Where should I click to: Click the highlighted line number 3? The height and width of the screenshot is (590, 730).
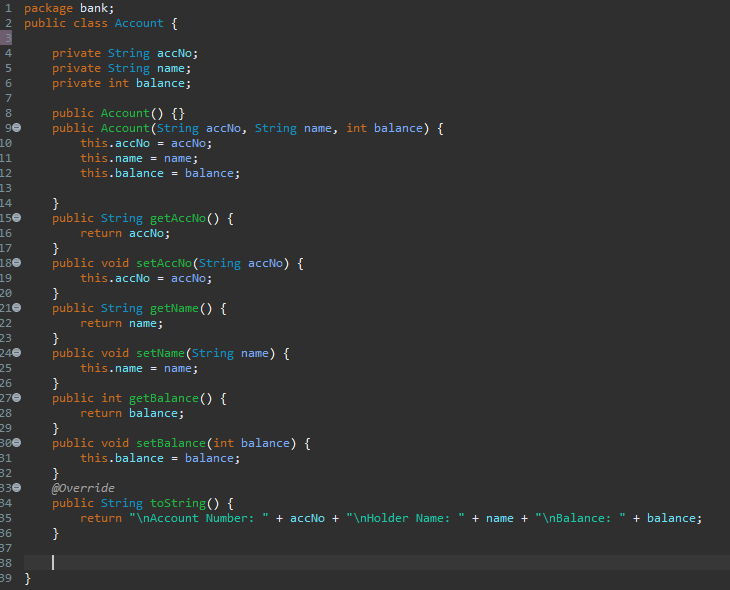(6, 38)
